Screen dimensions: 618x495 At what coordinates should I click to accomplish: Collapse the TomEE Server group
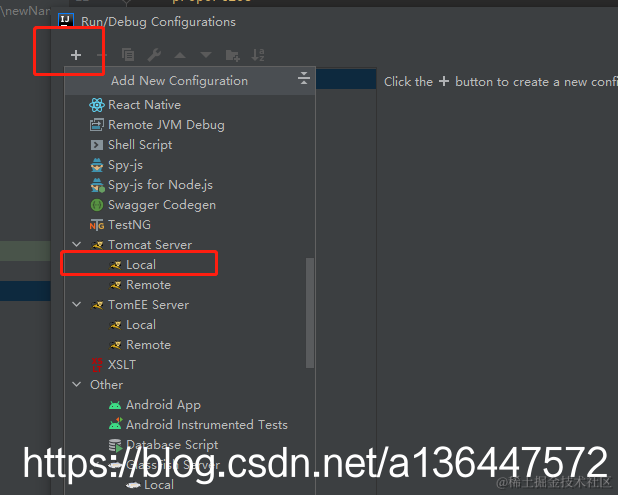(77, 305)
